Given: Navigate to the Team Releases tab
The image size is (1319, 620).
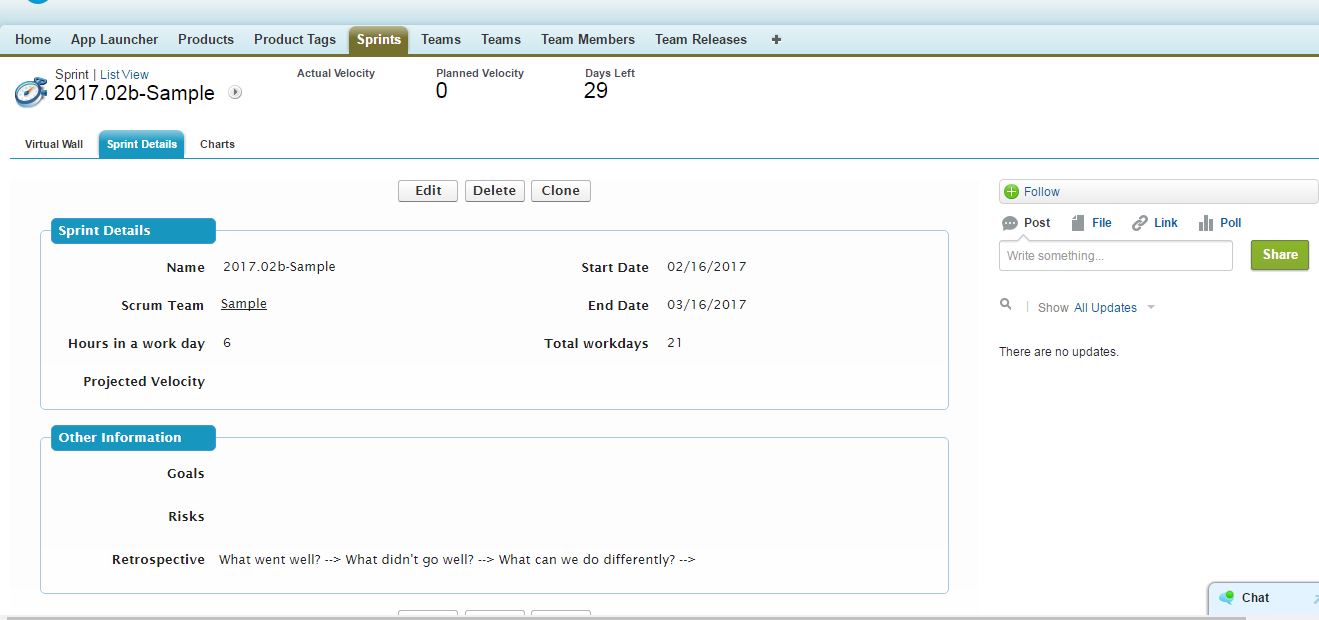Looking at the screenshot, I should click(700, 39).
